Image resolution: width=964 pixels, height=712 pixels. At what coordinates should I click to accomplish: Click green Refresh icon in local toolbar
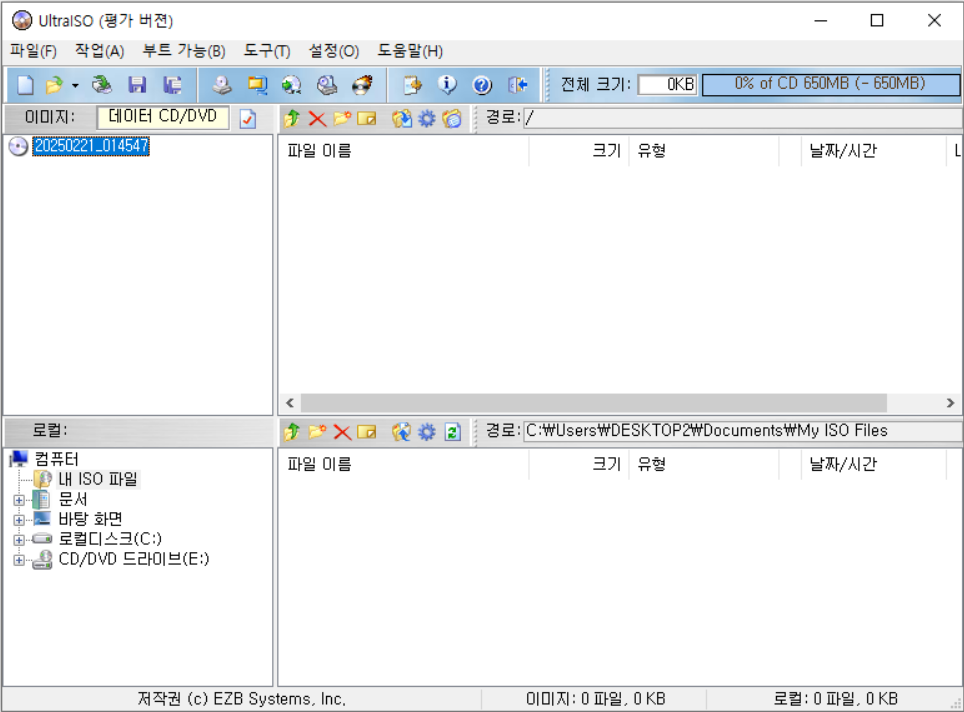point(452,432)
